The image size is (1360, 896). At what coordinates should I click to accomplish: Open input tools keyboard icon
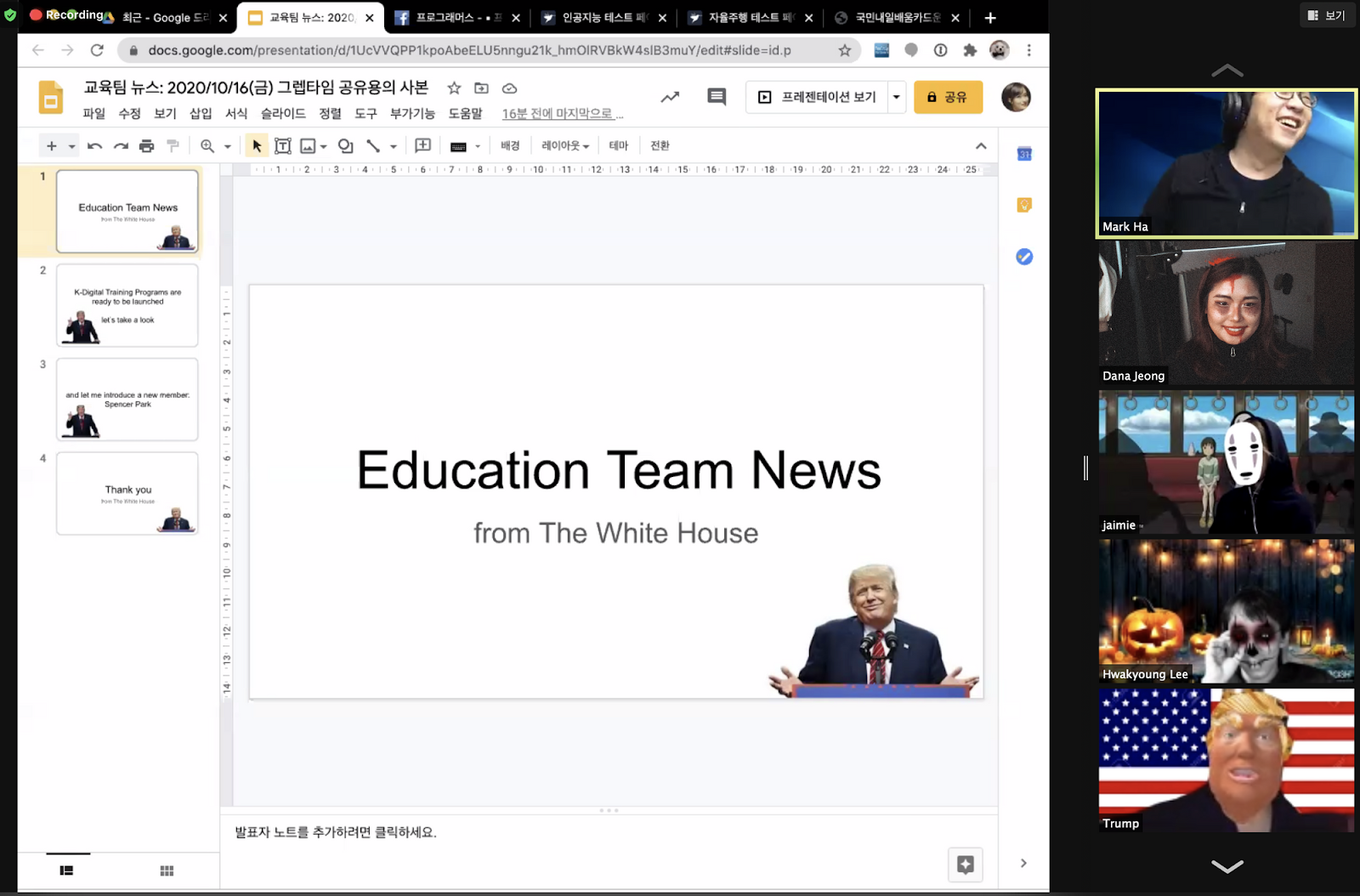click(x=458, y=146)
